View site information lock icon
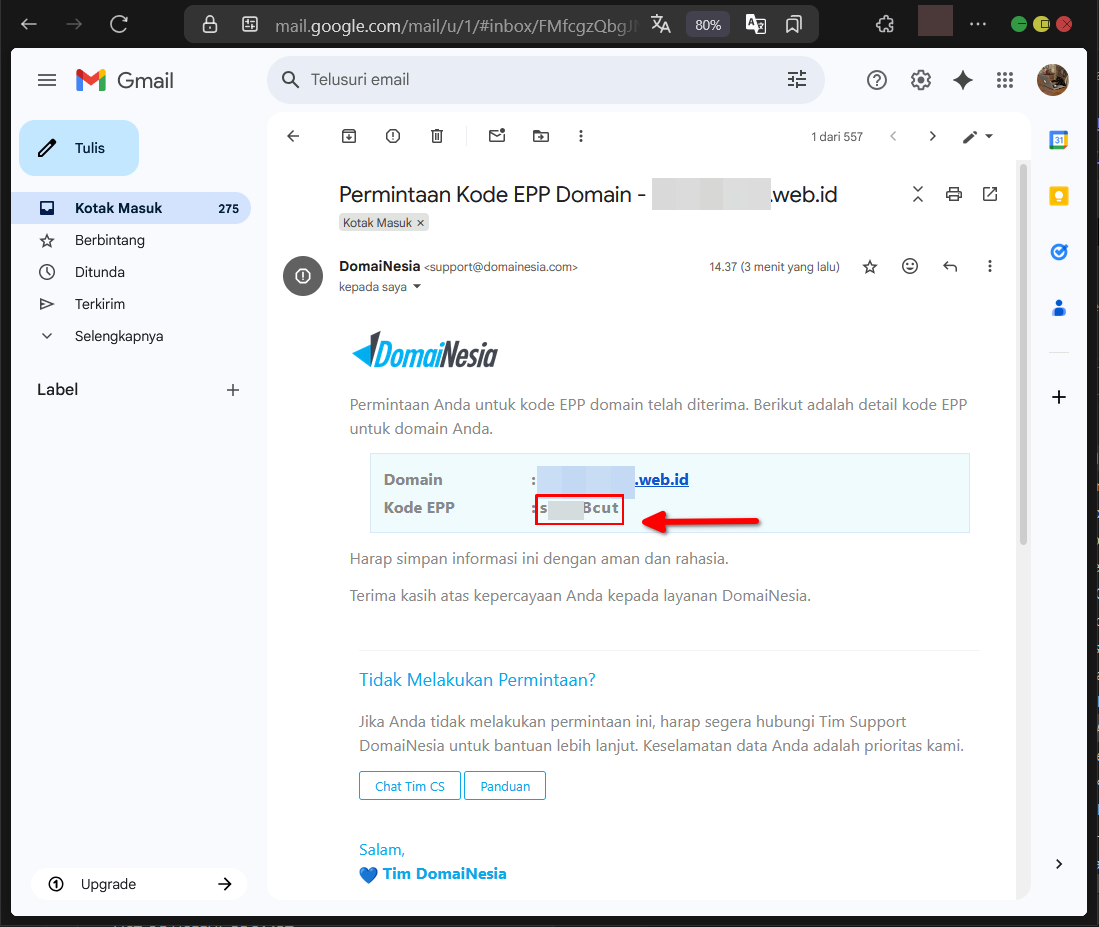1099x927 pixels. pyautogui.click(x=210, y=25)
